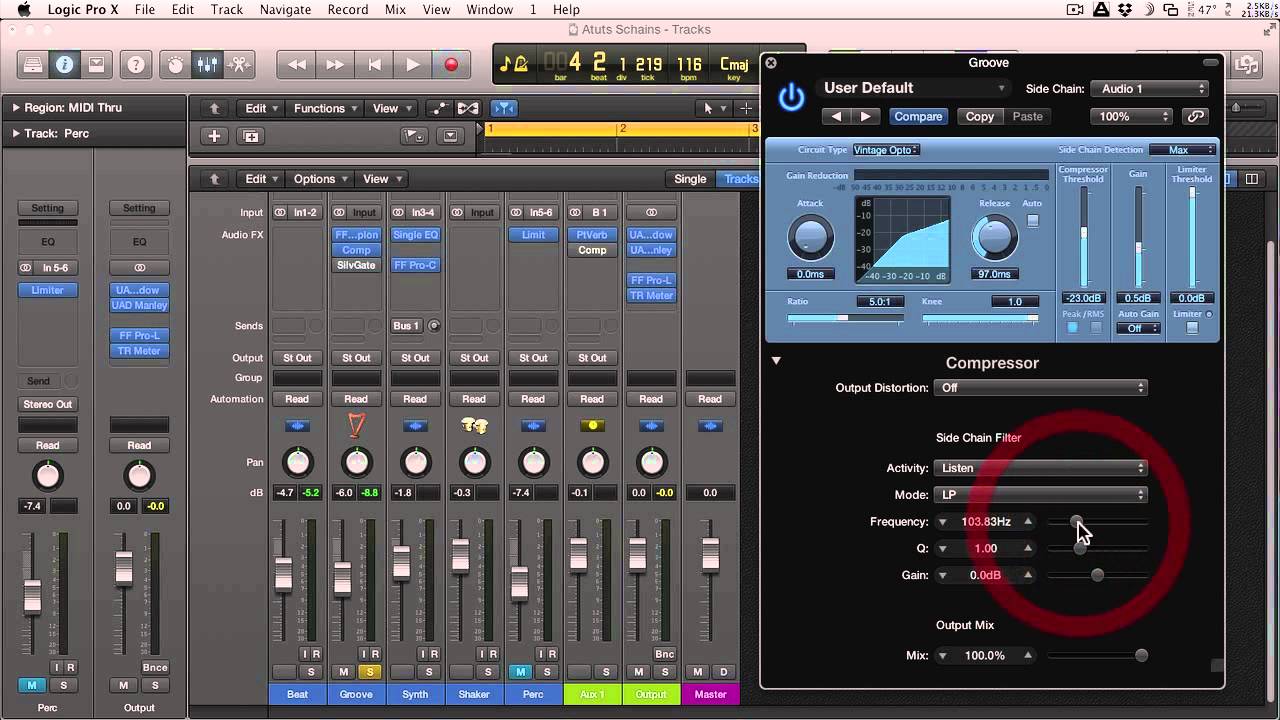Expand the Region MIDI Thru disclosure
1280x720 pixels.
16,107
